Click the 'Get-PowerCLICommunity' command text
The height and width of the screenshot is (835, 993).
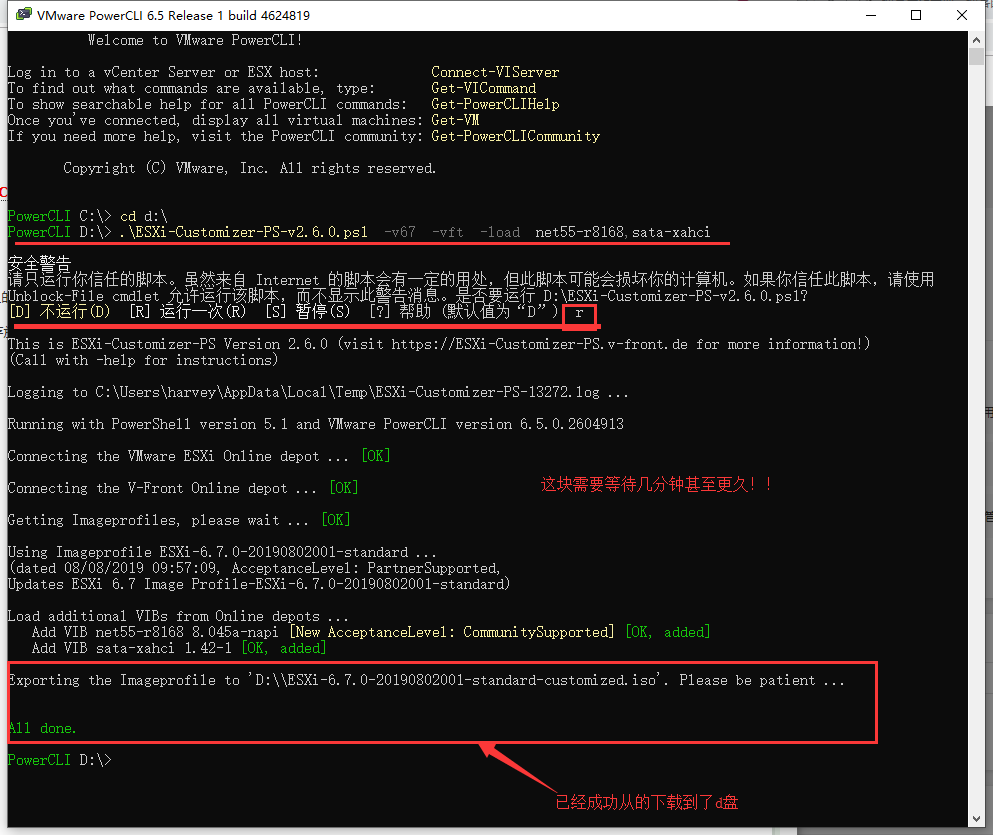coord(515,136)
